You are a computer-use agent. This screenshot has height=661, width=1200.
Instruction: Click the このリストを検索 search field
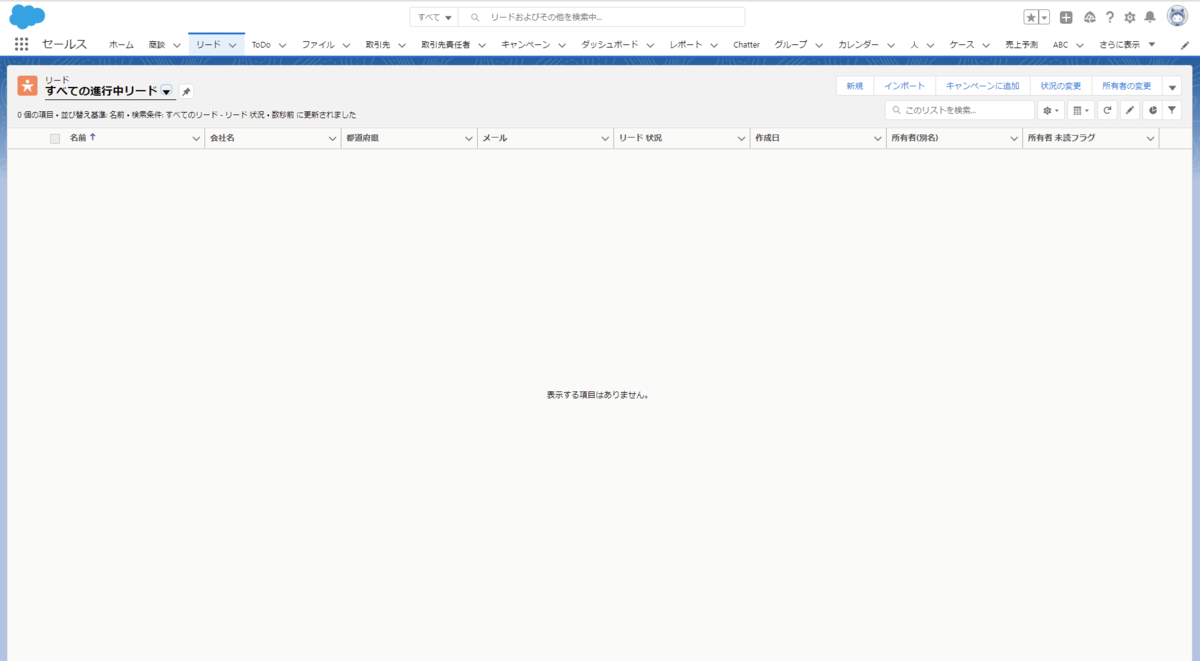point(960,110)
